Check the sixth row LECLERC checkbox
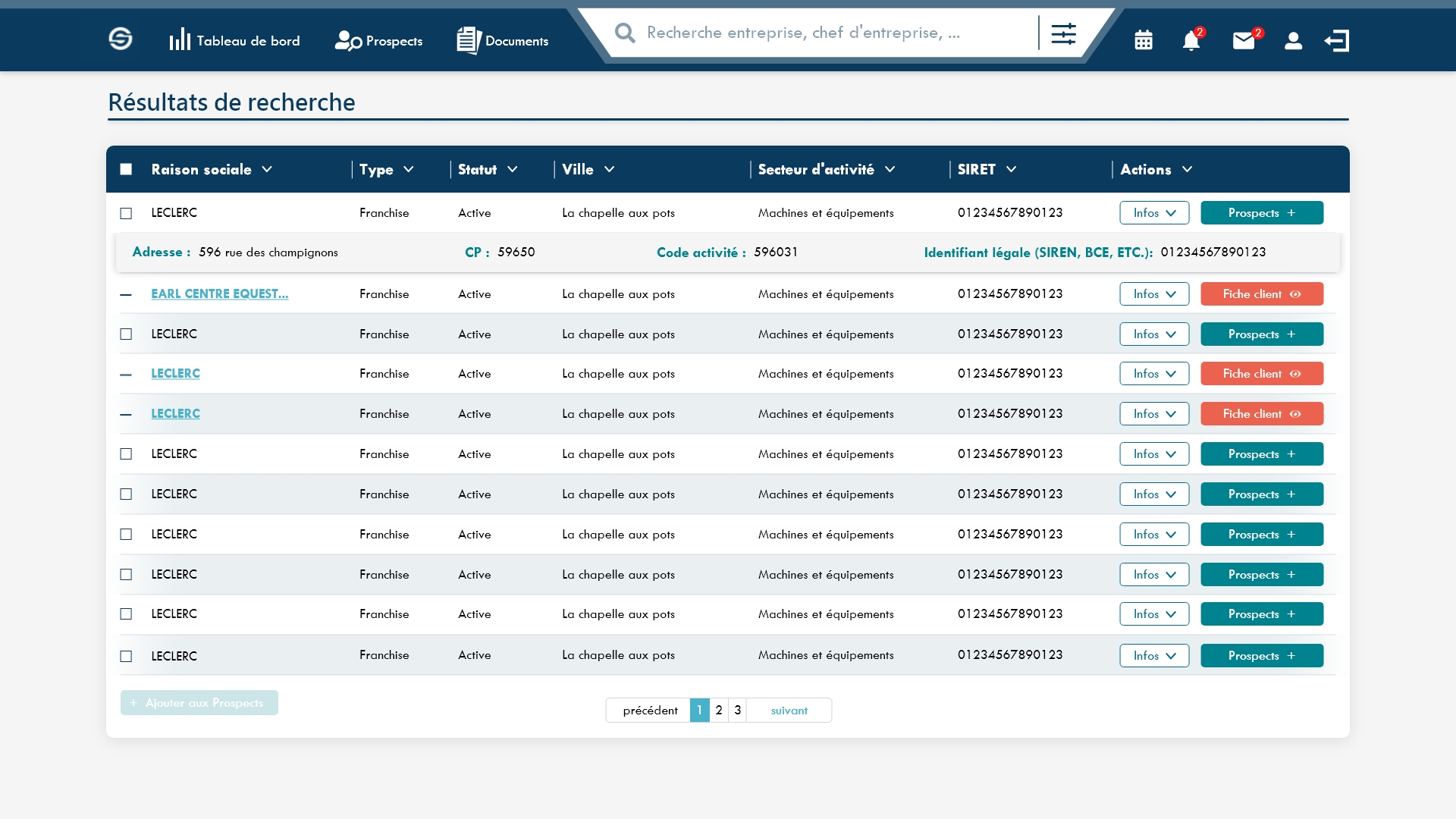 point(126,453)
